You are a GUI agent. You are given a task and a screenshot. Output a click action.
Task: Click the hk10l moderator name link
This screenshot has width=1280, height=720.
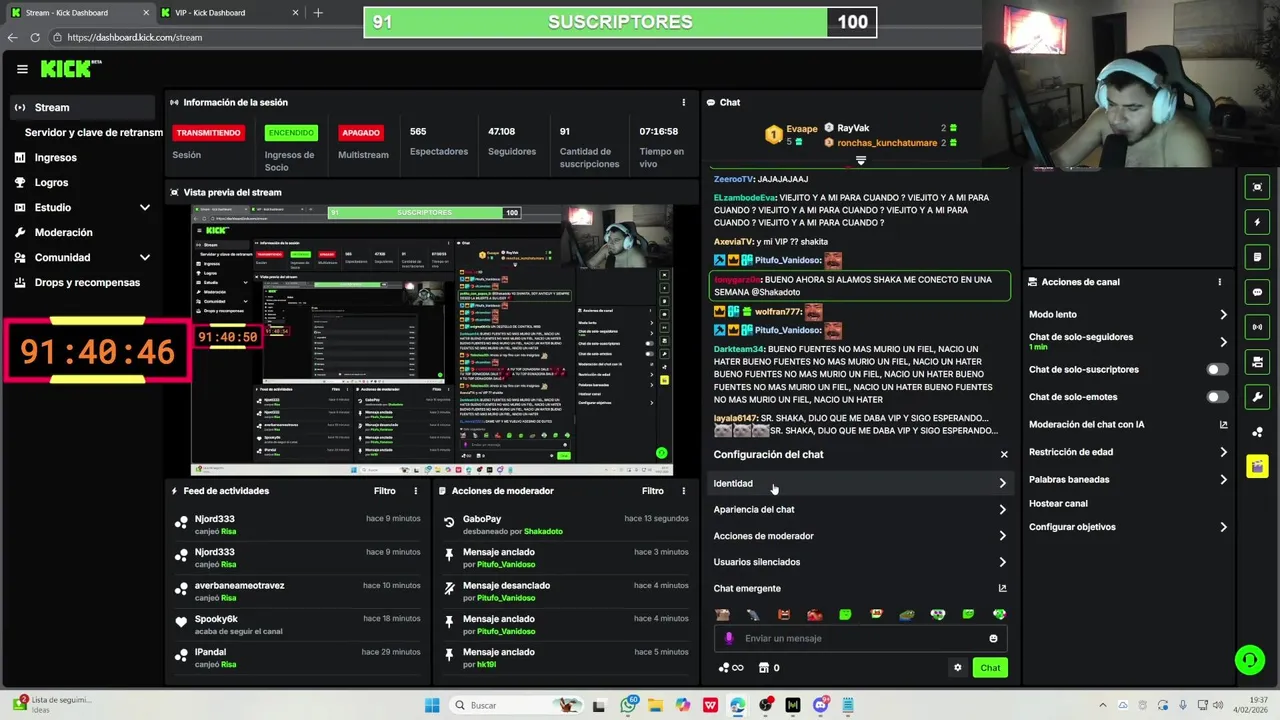[487, 664]
